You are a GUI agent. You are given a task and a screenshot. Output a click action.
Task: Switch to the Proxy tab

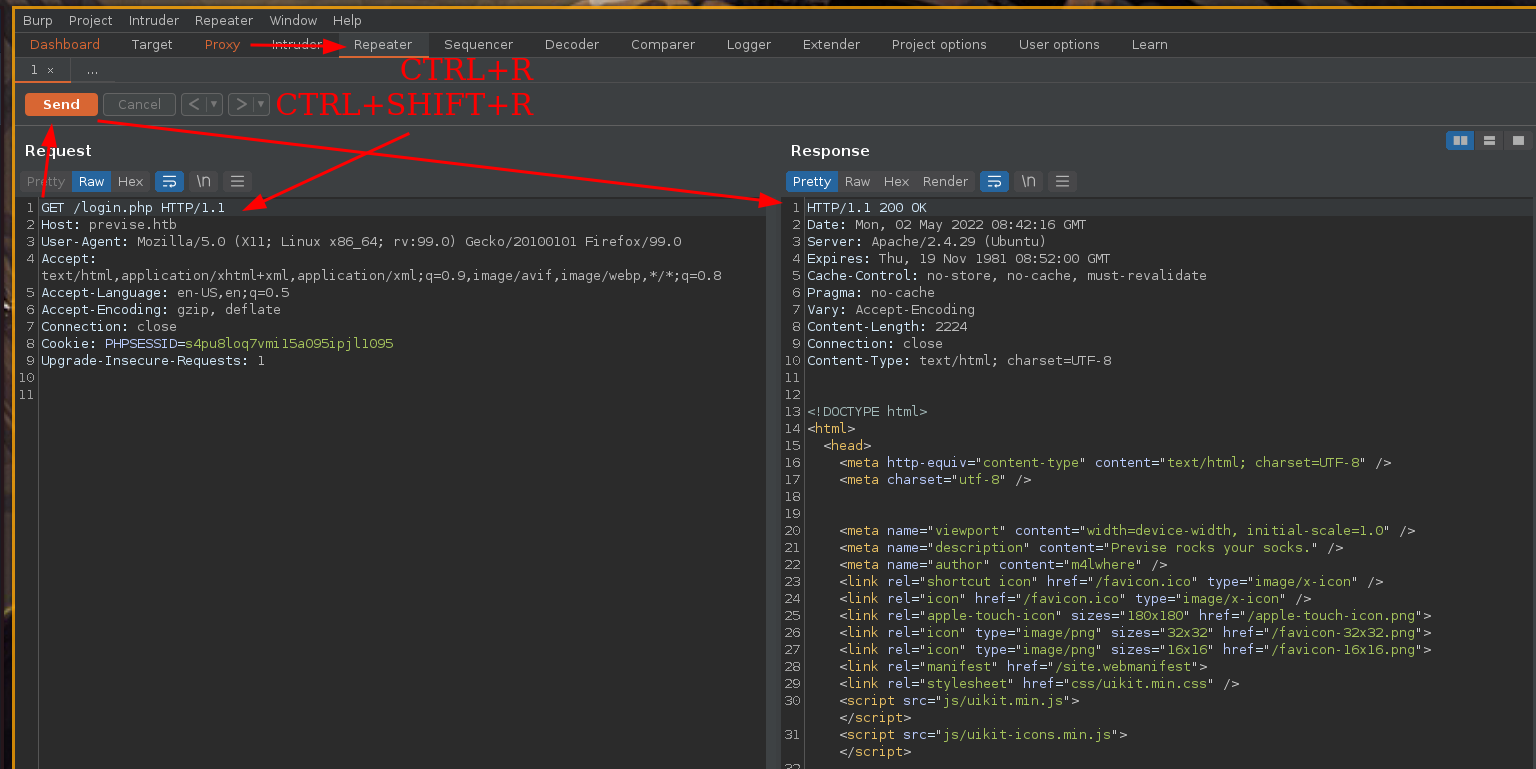pos(222,45)
